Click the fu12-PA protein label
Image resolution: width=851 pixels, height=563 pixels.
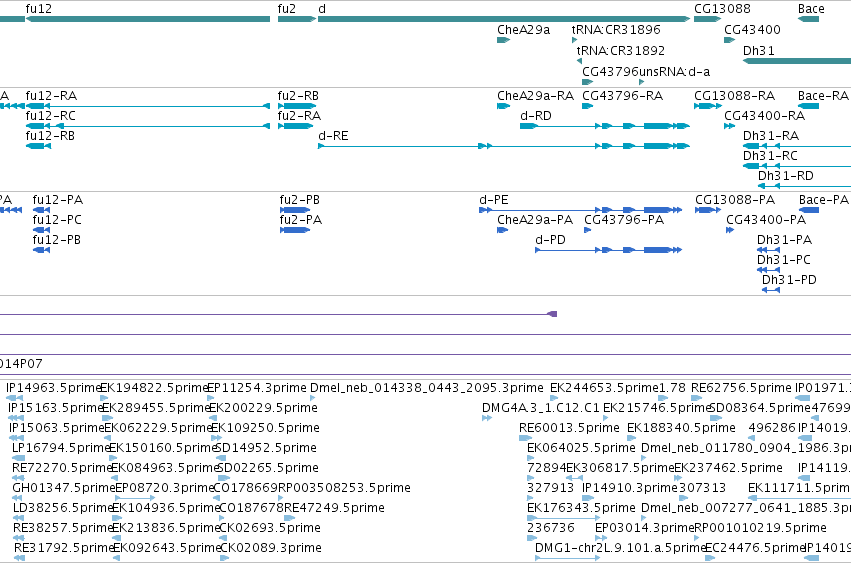58,200
